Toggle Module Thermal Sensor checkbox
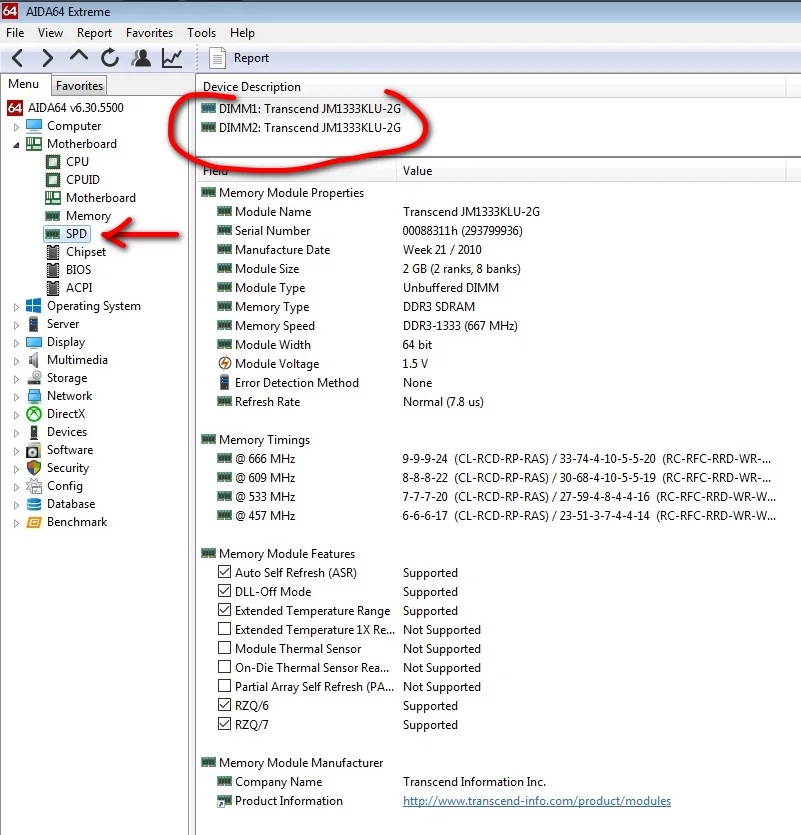 (224, 648)
